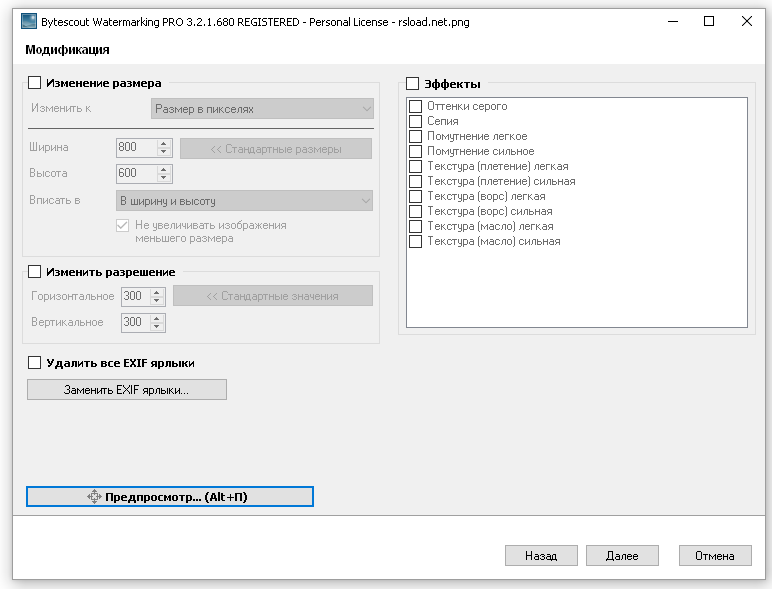Check the Сепия effect
Screen dimensions: 772x589
point(416,121)
